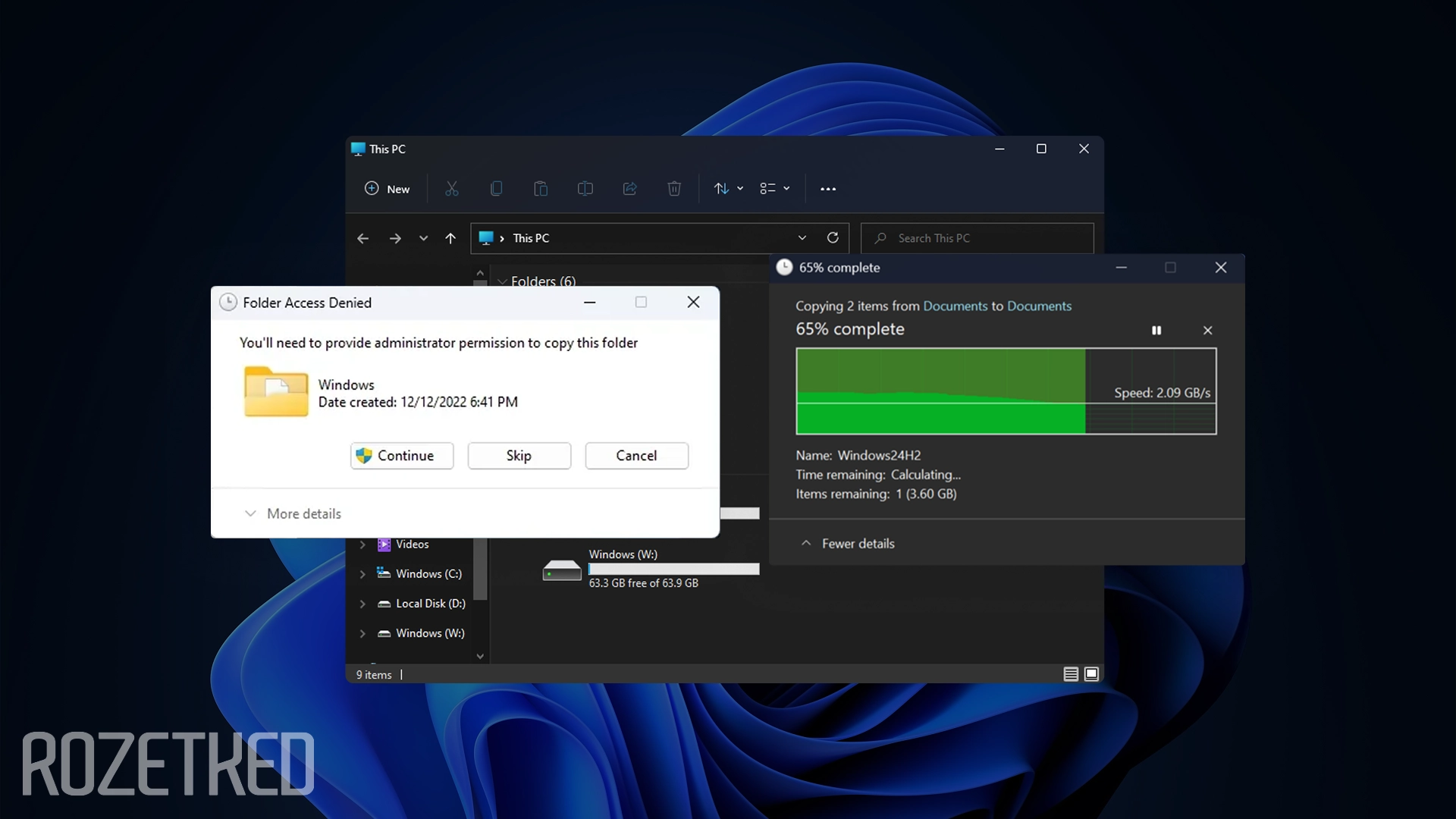Click '63.3 GB free of 63.9 GB' text
Image resolution: width=1456 pixels, height=819 pixels.
644,583
